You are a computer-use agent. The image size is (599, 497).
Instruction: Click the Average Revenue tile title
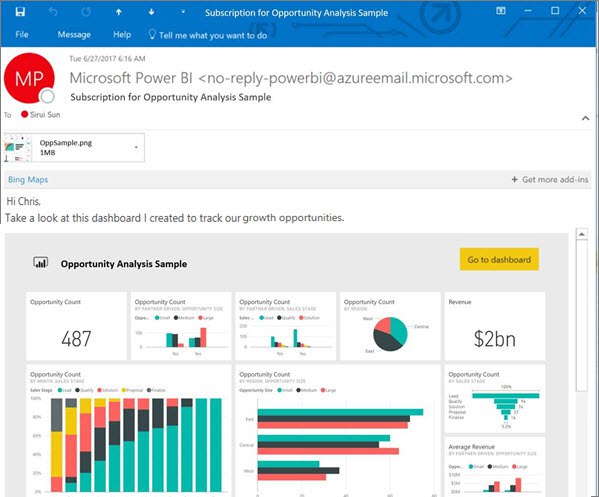[471, 447]
